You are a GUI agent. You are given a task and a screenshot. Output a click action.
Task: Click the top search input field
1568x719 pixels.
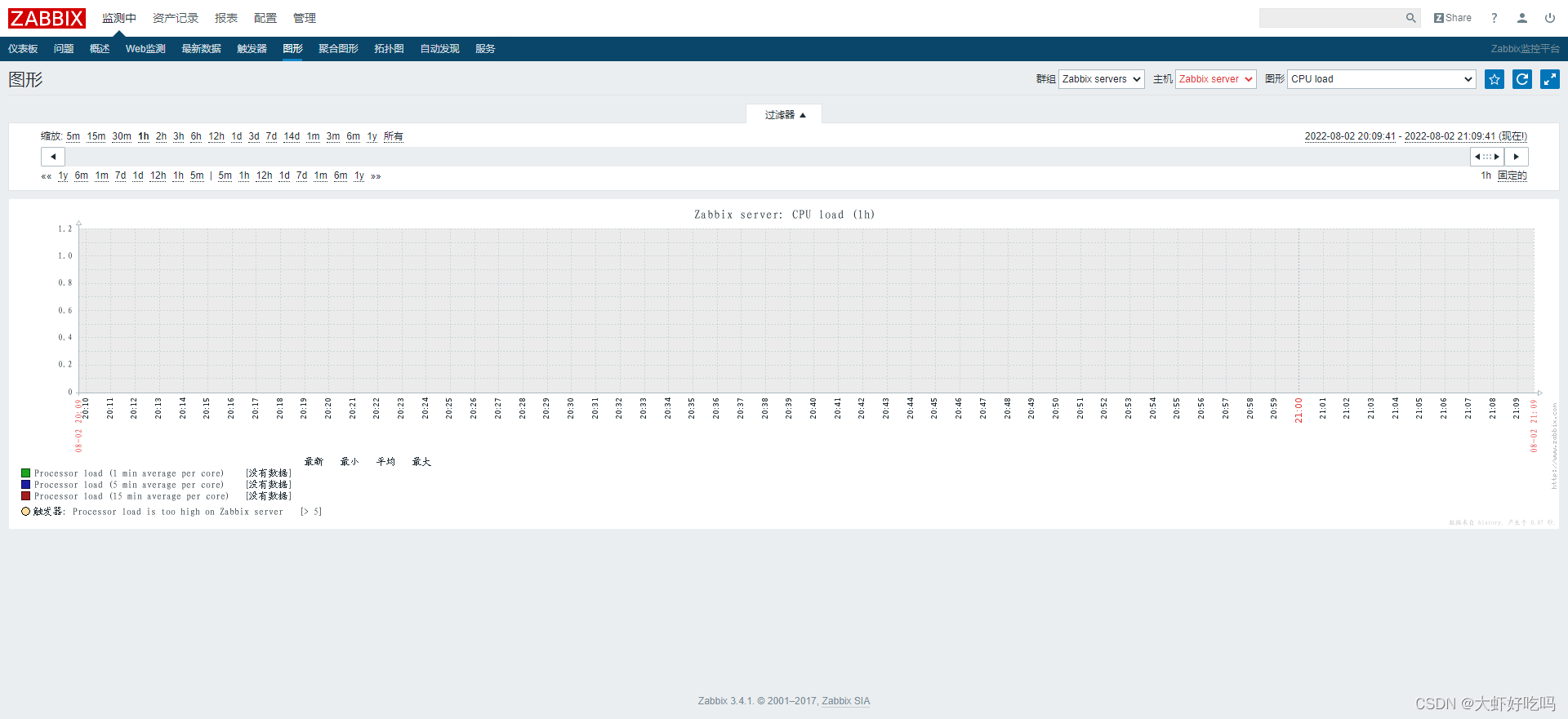pos(1331,18)
